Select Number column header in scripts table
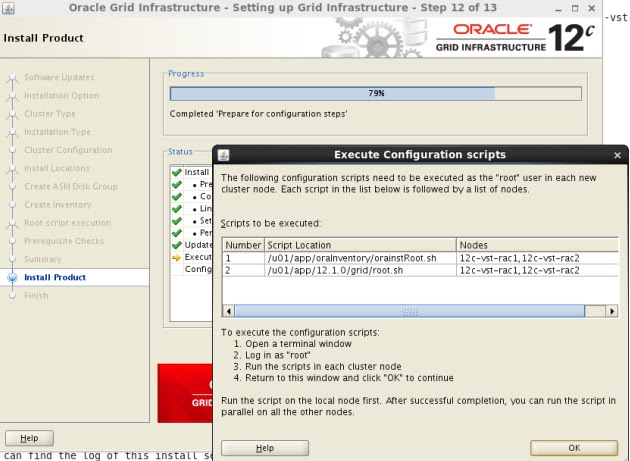630x461 pixels. pos(243,245)
